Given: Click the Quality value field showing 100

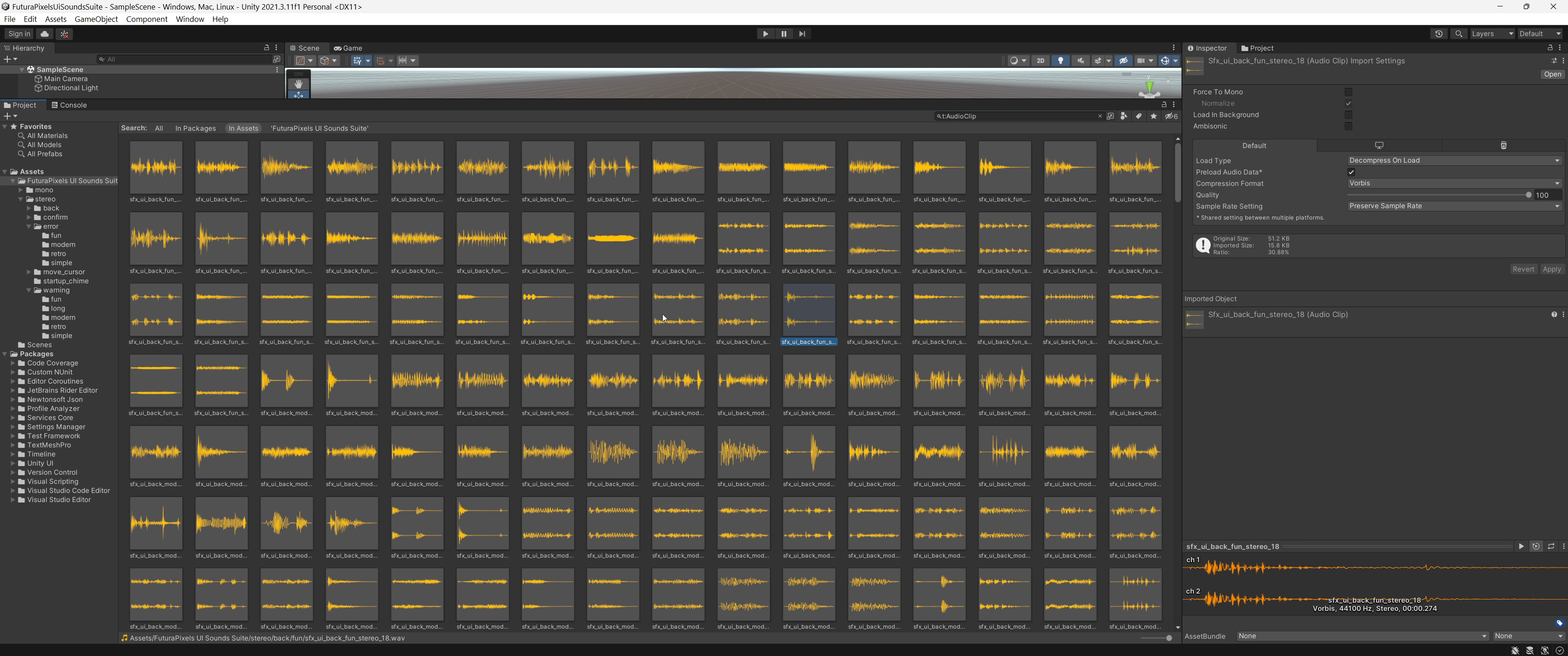Looking at the screenshot, I should [1548, 195].
